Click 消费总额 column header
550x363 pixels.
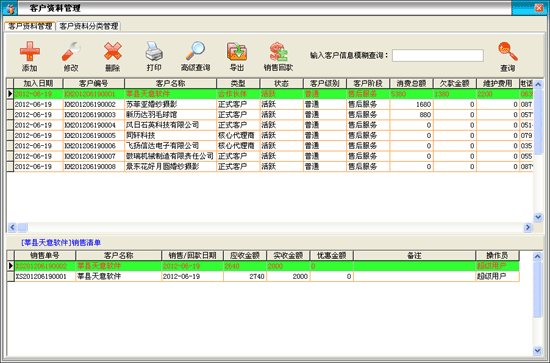[x=411, y=83]
